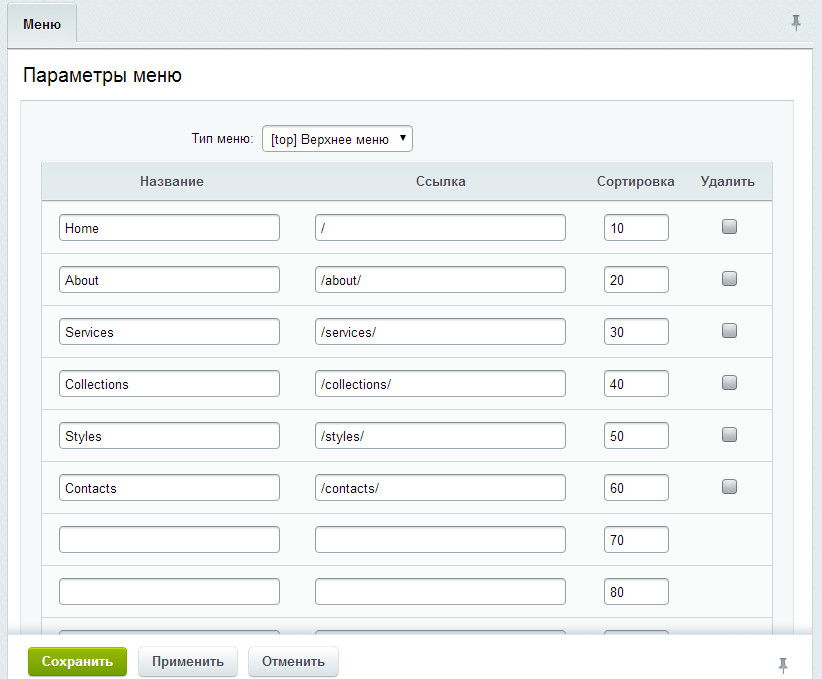Click the green Сохранить button
The image size is (822, 679).
pos(78,661)
